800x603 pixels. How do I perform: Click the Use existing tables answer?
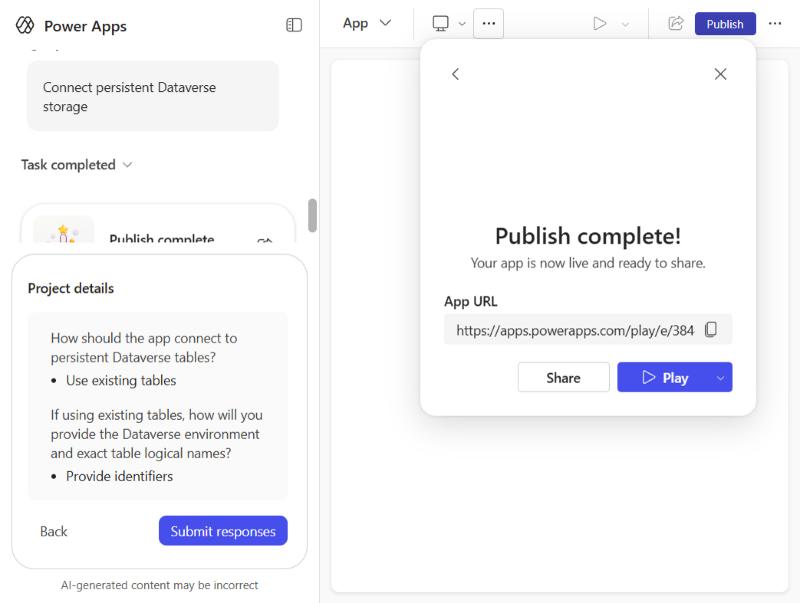(x=121, y=381)
